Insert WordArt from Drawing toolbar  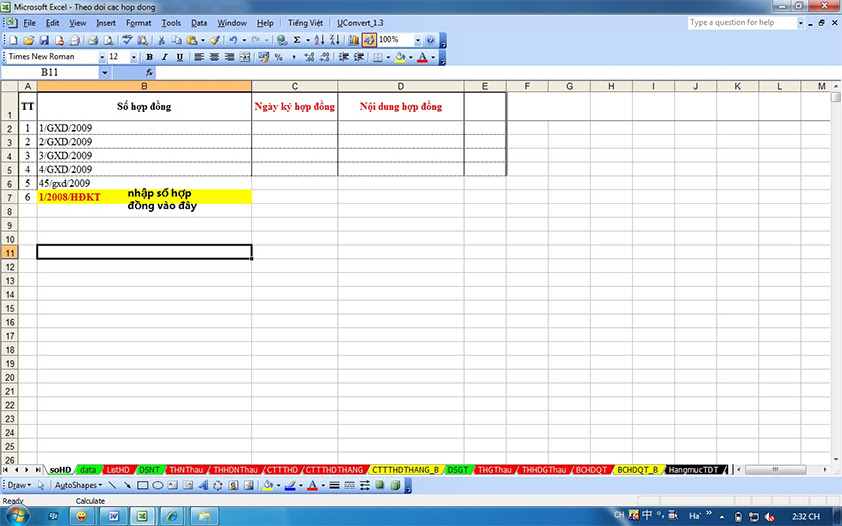[x=203, y=485]
